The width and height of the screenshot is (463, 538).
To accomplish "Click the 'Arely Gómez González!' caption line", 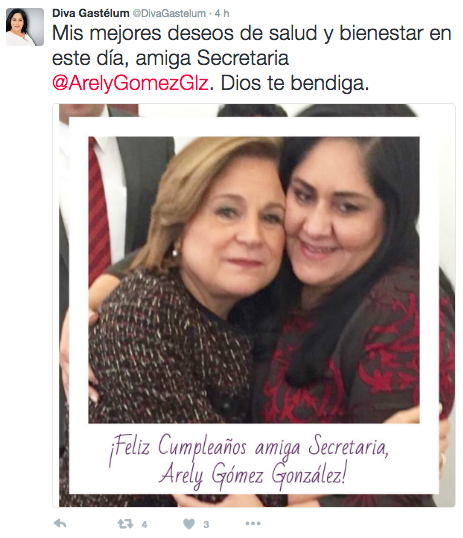I will pos(253,475).
